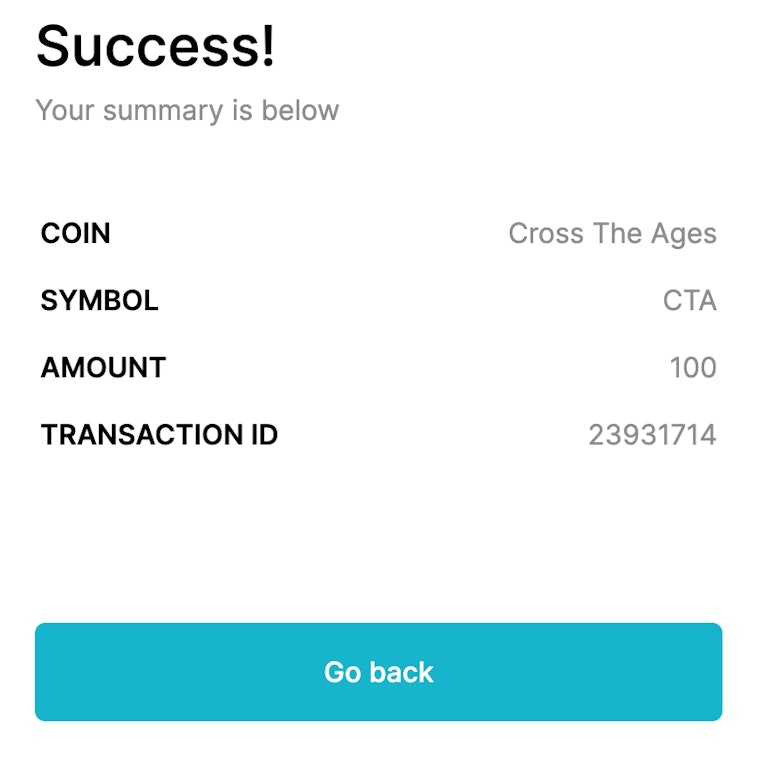Screen dimensions: 768x765
Task: Click the word 'Ages' in the coin name
Action: 685,234
